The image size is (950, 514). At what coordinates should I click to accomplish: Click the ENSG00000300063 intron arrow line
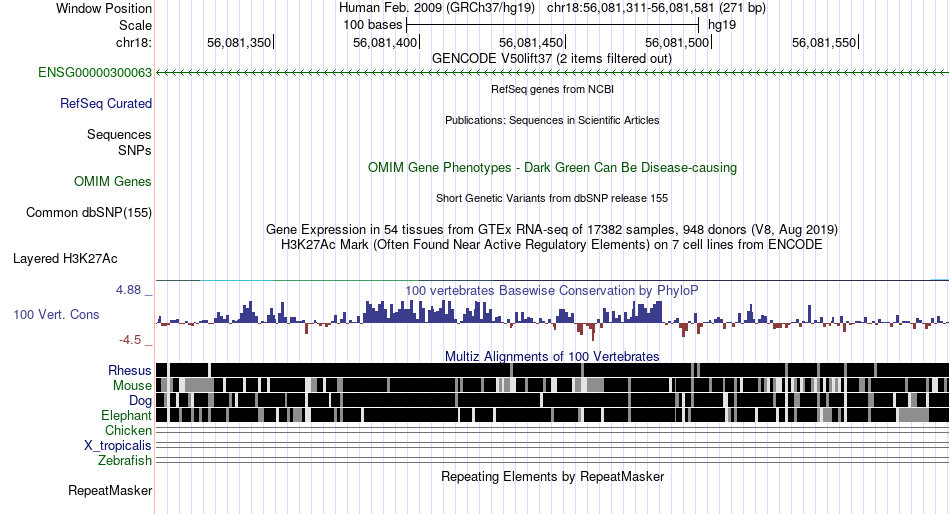pyautogui.click(x=552, y=73)
